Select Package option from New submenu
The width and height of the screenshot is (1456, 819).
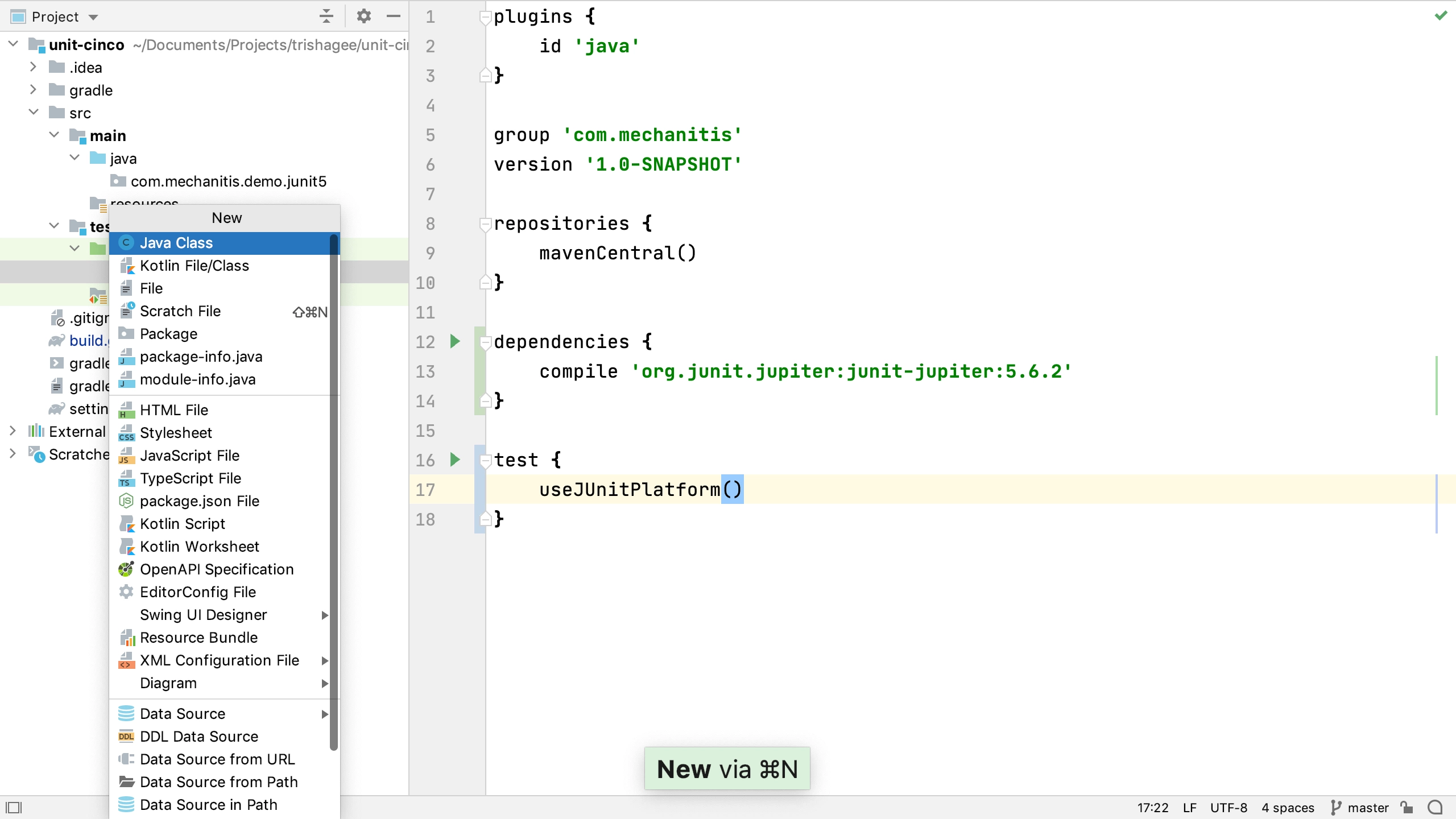[168, 333]
